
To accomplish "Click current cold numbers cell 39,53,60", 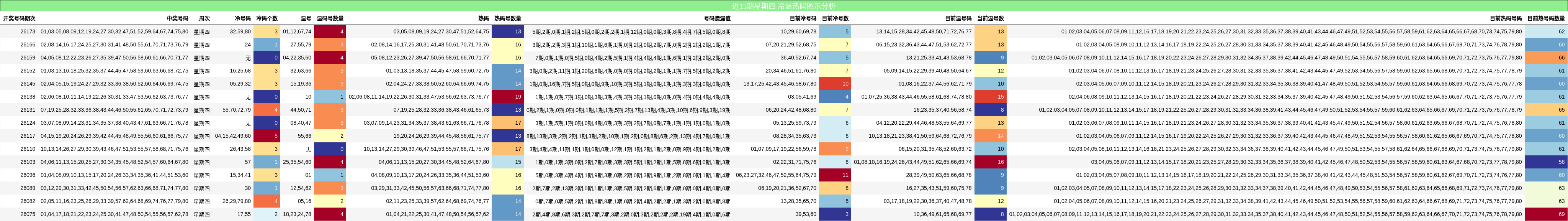I will [806, 214].
